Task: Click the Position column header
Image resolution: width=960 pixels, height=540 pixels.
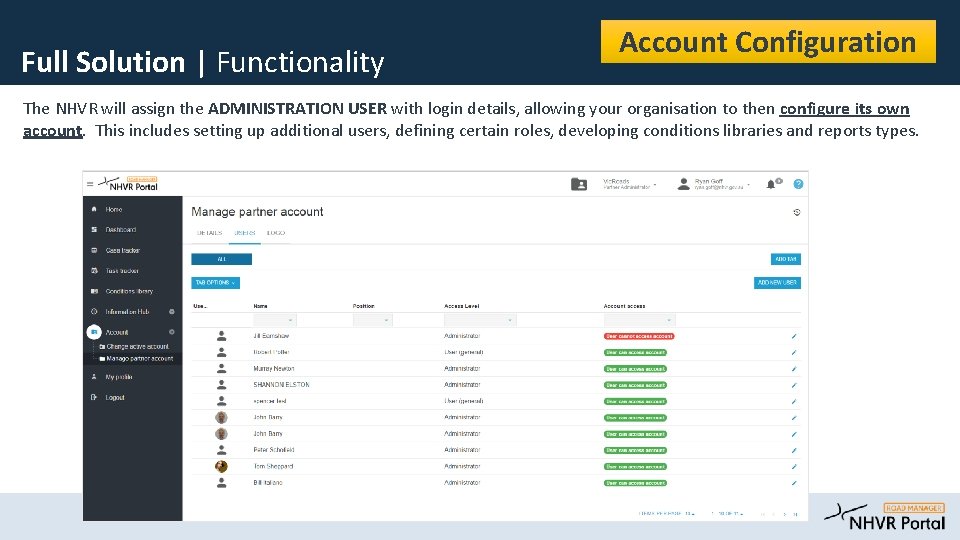Action: [x=364, y=306]
